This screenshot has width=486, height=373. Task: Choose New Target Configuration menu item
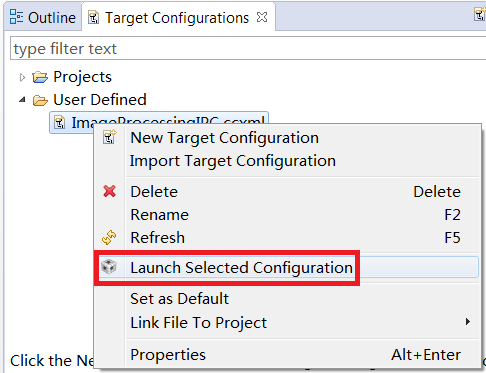[224, 138]
